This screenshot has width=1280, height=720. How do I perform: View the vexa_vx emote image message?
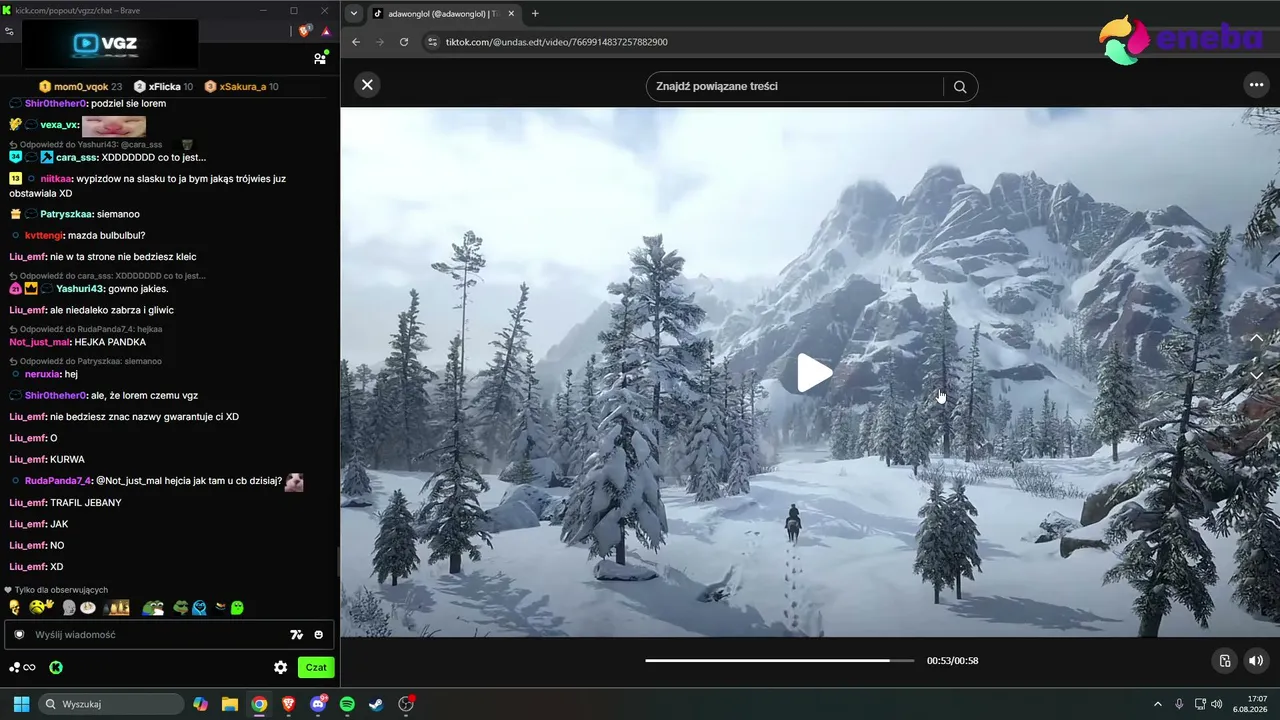coord(114,126)
